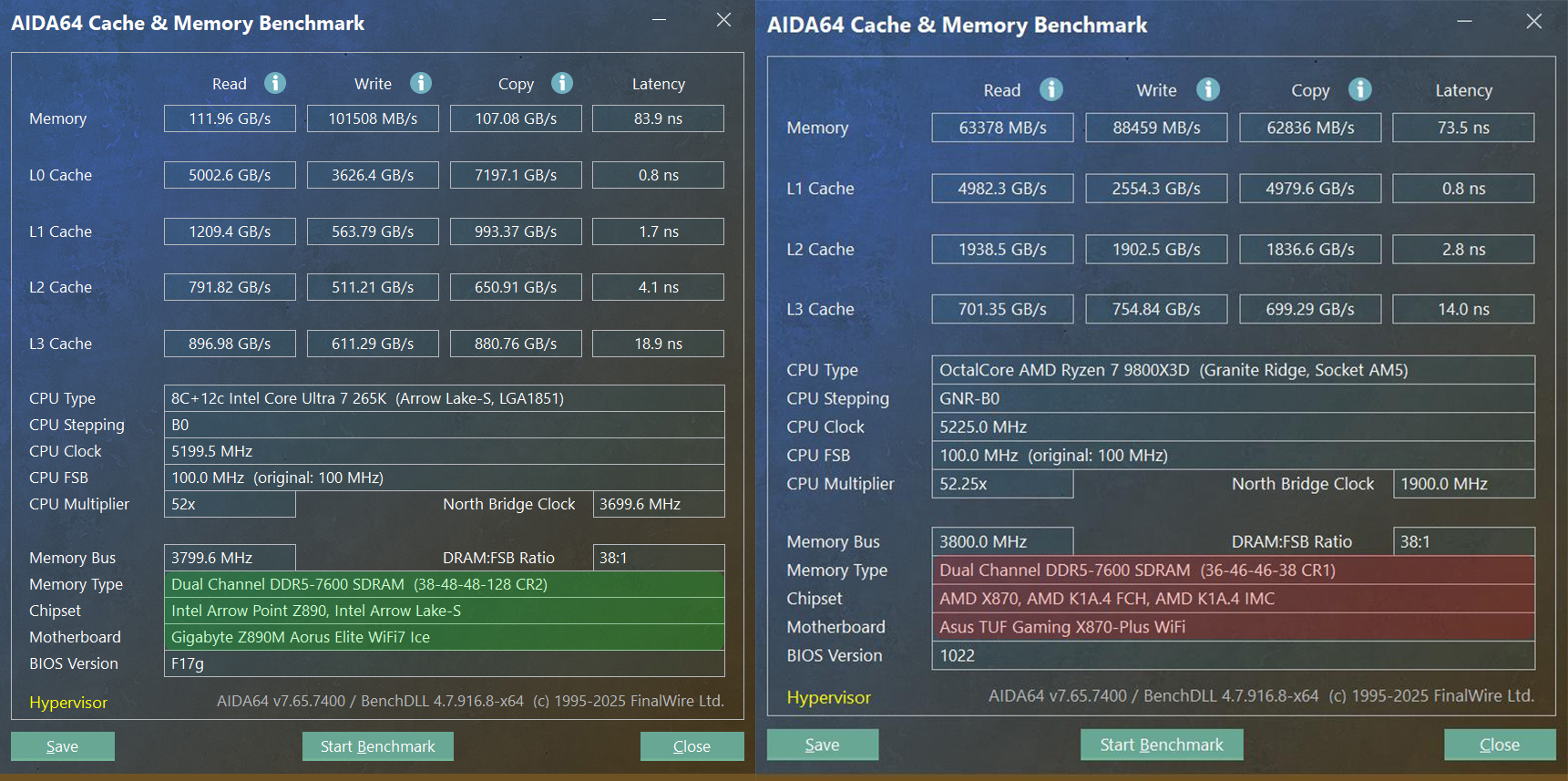This screenshot has height=781, width=1568.
Task: Click the Hypervisor link in the Ryzen window
Action: [829, 697]
